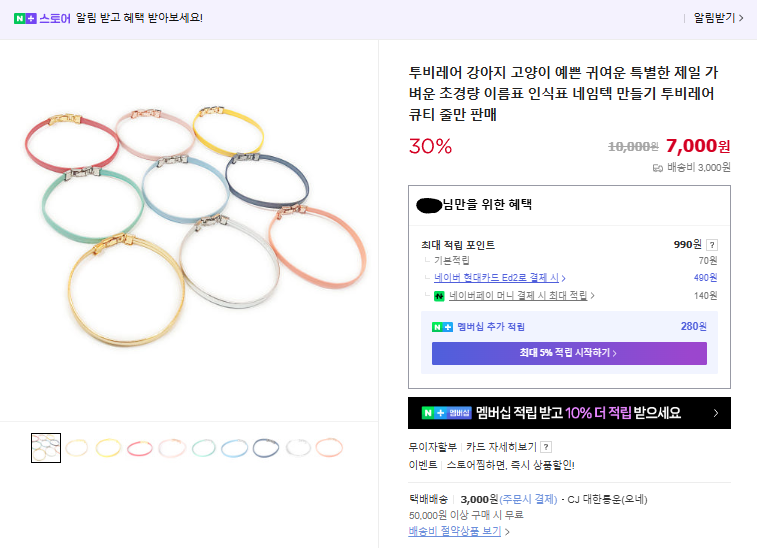757x548 pixels.
Task: Click N+ icon beside 멤버십 추가 적립
Action: [x=442, y=327]
